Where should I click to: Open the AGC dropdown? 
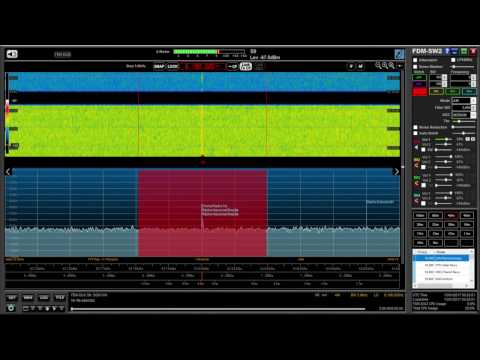464,115
